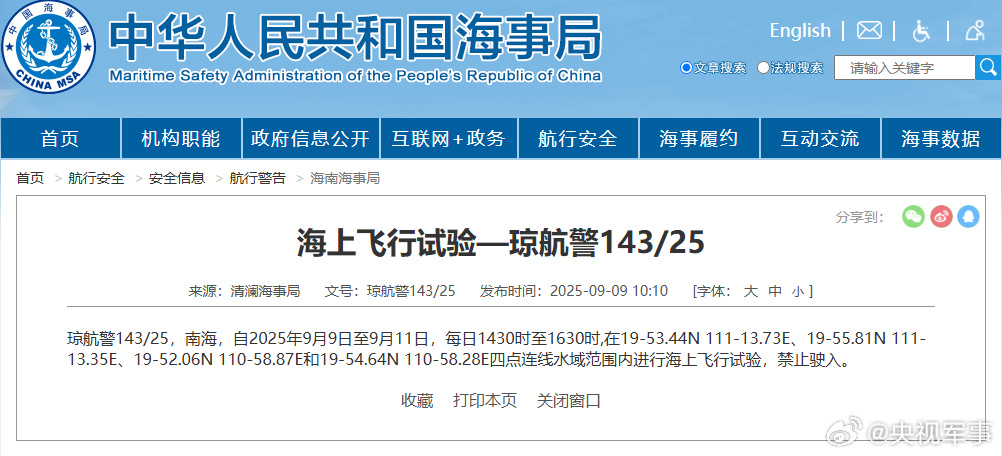Click the wheelchair accessibility icon

[921, 31]
